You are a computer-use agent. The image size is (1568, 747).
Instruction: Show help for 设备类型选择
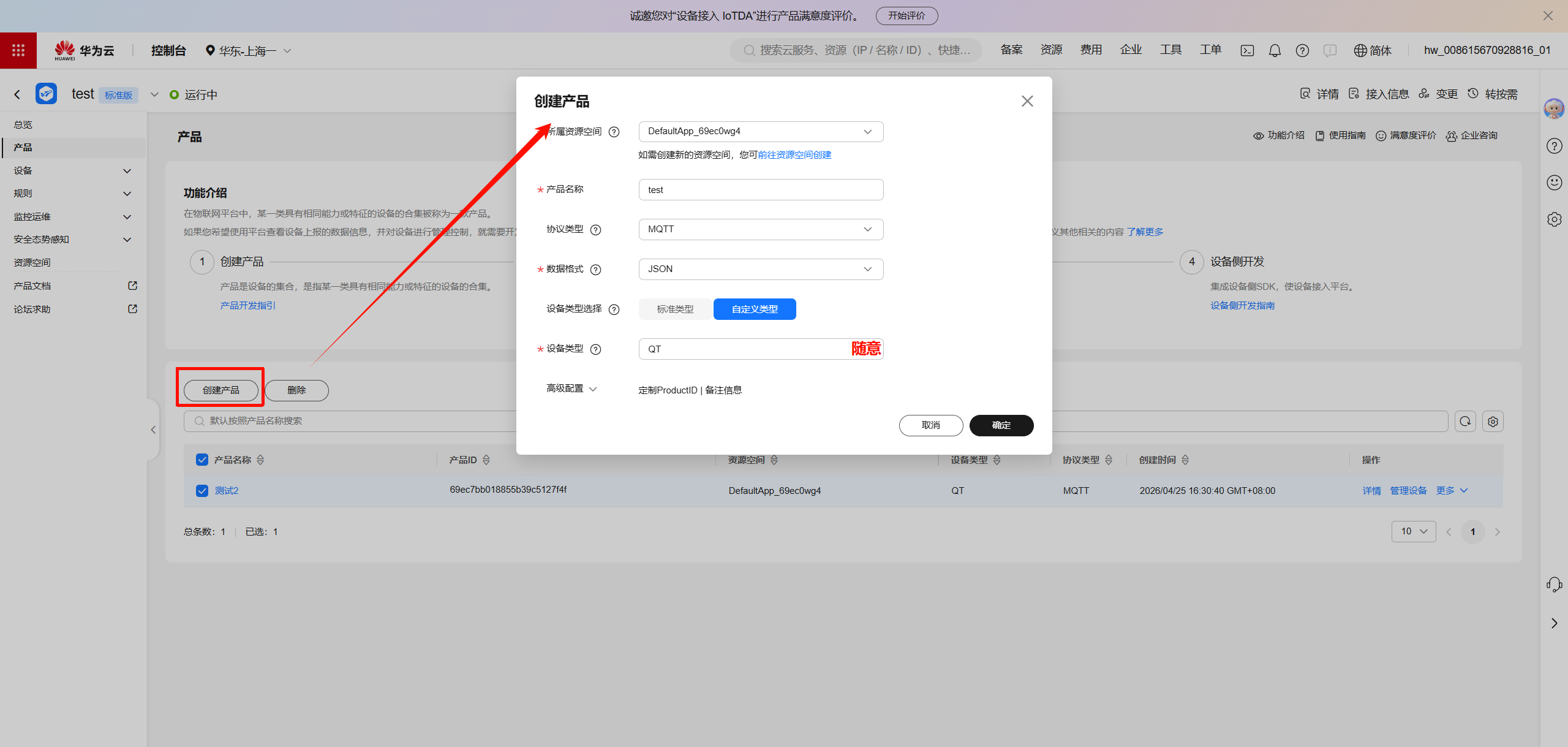(x=614, y=309)
